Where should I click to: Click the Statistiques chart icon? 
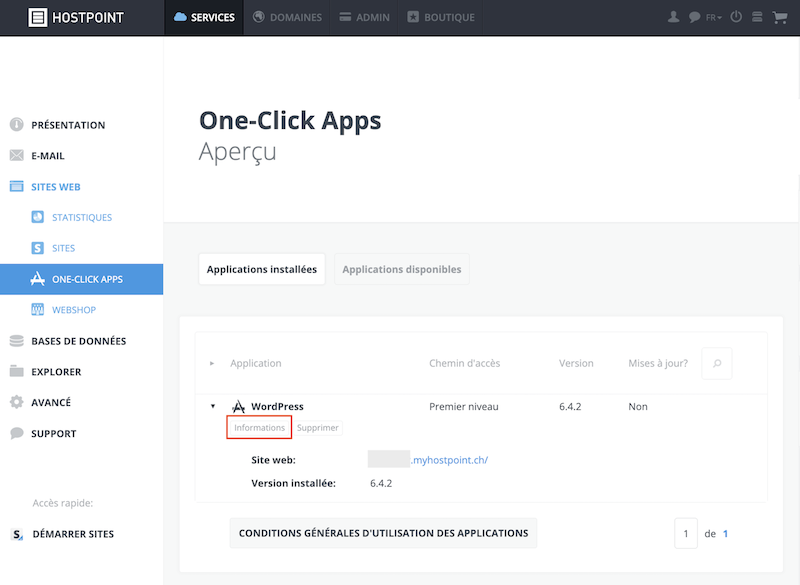click(x=37, y=217)
